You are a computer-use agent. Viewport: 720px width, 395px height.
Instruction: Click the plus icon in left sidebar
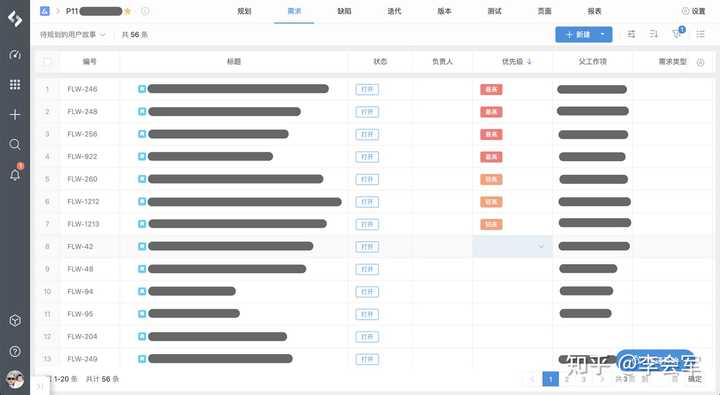point(15,114)
